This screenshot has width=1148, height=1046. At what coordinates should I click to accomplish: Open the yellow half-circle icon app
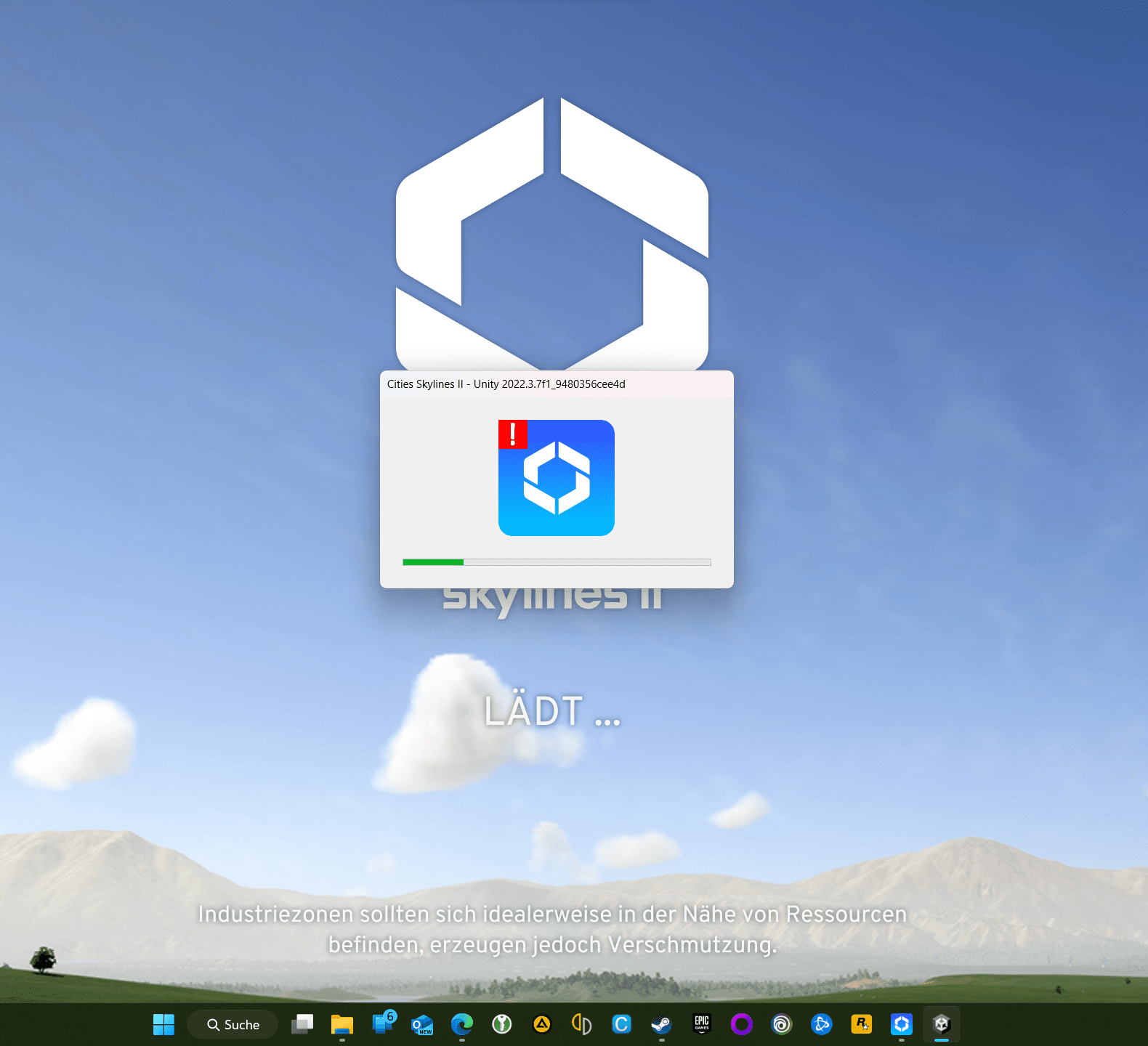pyautogui.click(x=582, y=1024)
